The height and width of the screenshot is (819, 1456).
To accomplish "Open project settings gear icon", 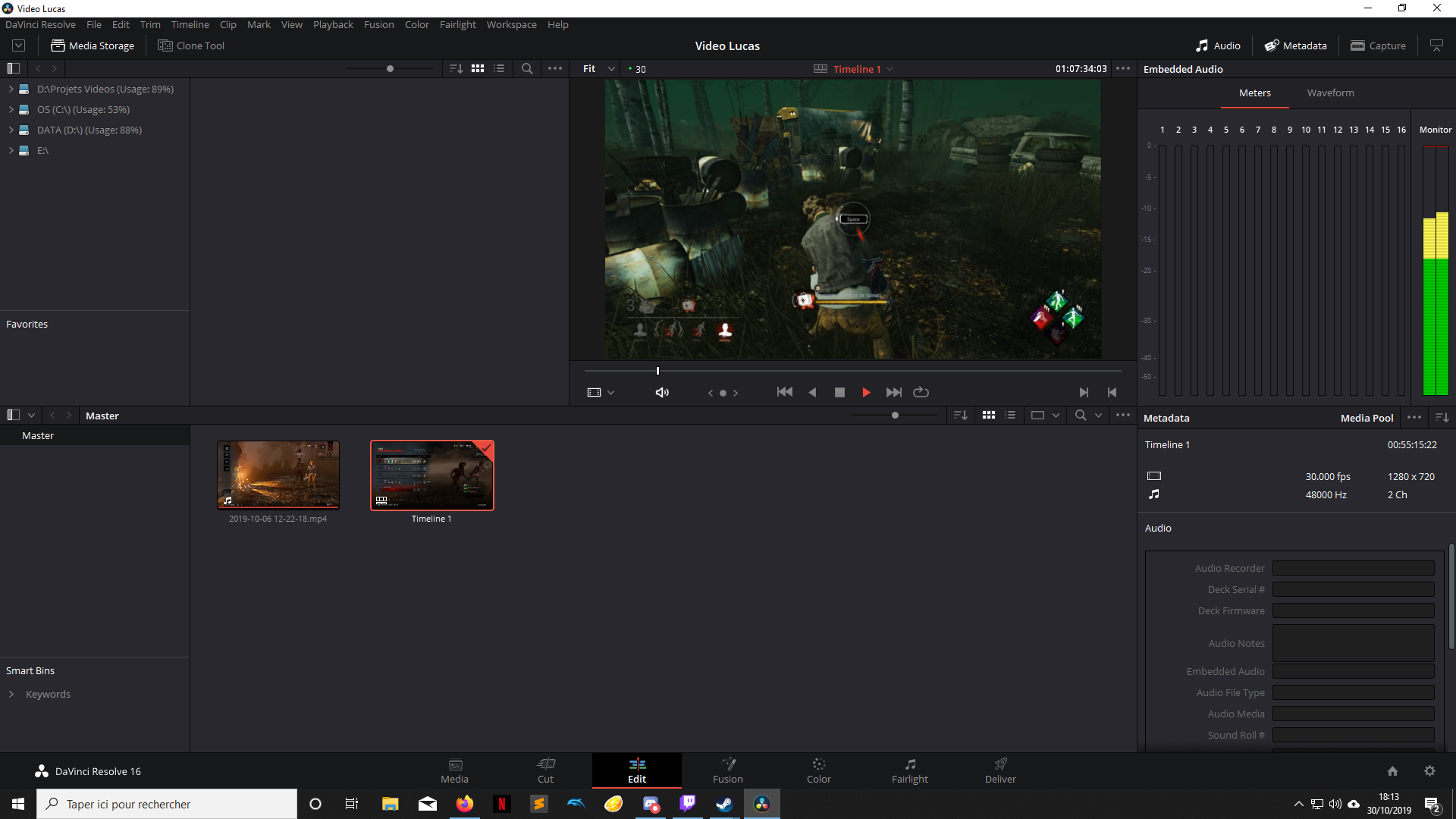I will [1429, 770].
